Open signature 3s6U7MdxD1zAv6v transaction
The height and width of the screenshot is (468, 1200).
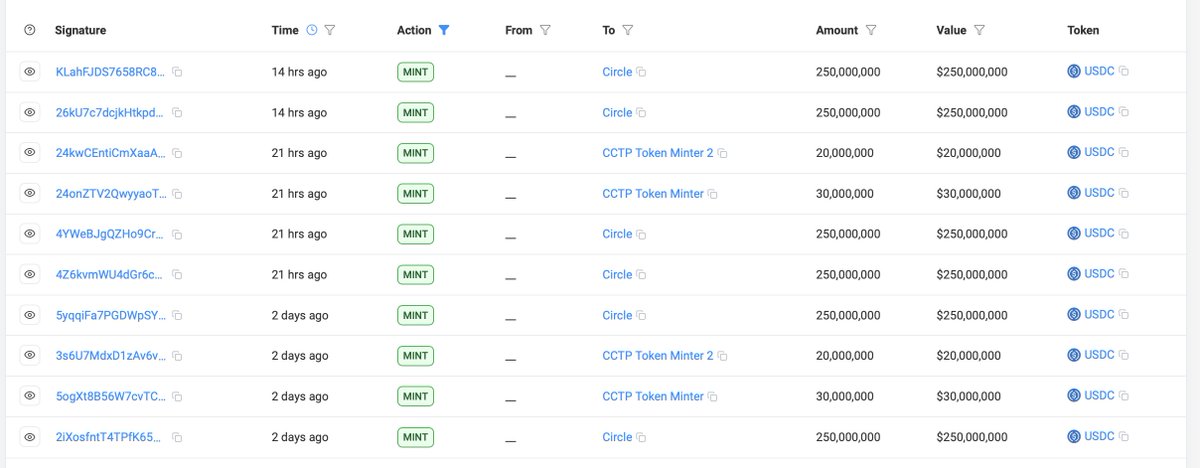coord(111,356)
